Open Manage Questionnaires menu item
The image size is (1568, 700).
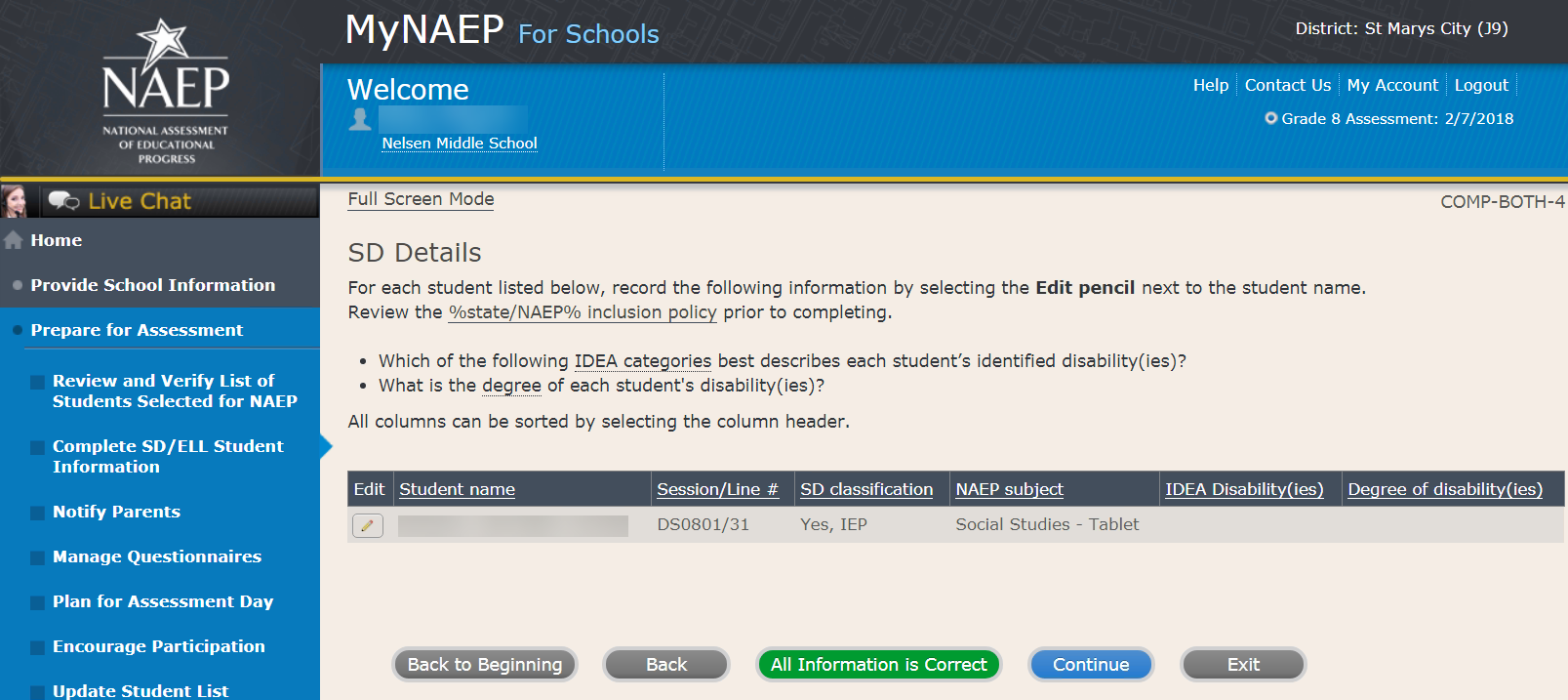pos(157,556)
